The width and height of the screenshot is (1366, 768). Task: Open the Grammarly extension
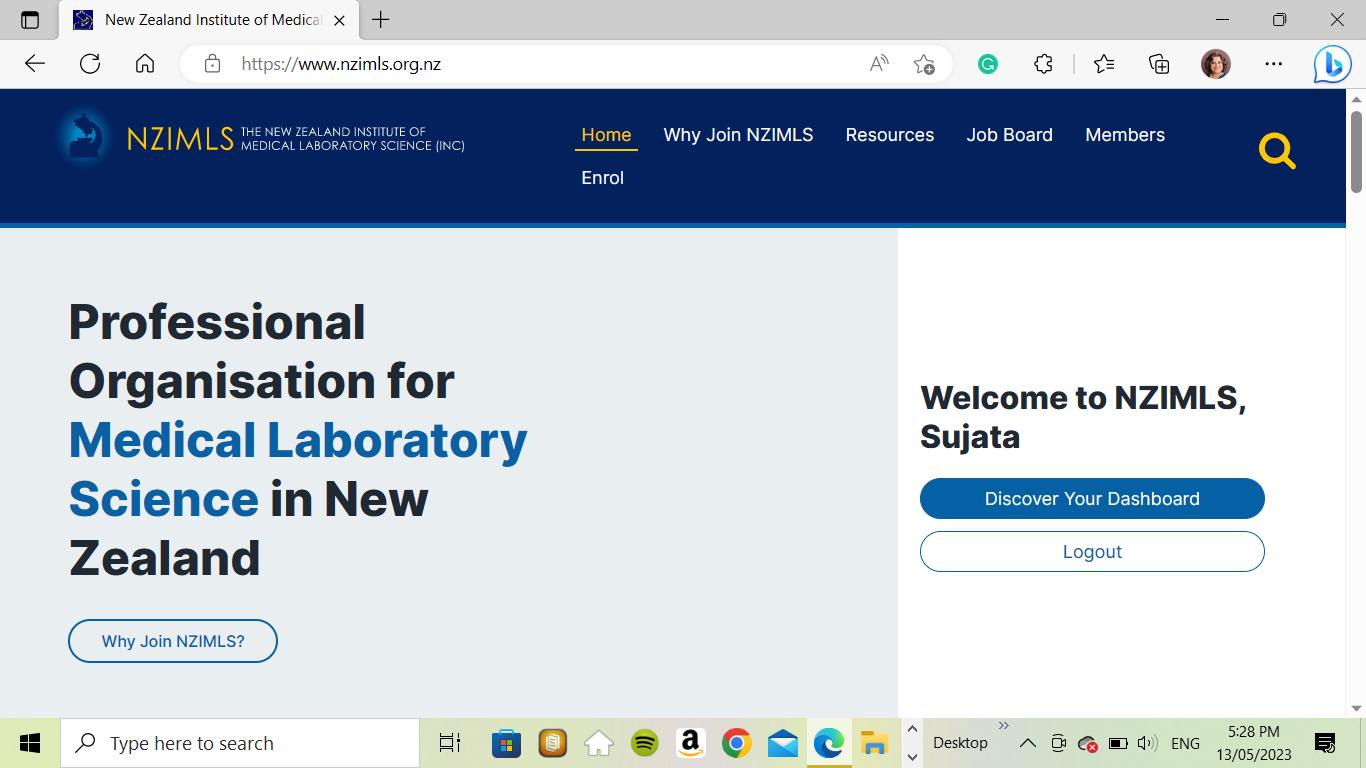[987, 64]
